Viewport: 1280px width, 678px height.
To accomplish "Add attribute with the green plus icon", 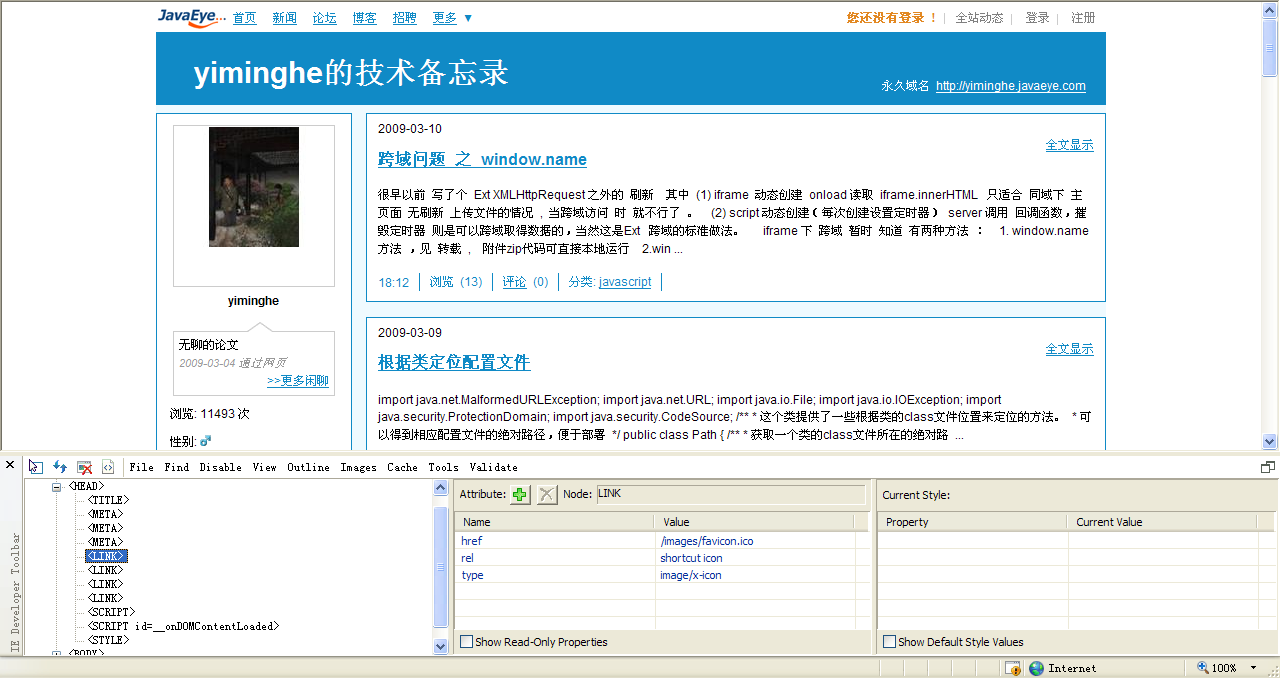I will coord(520,494).
